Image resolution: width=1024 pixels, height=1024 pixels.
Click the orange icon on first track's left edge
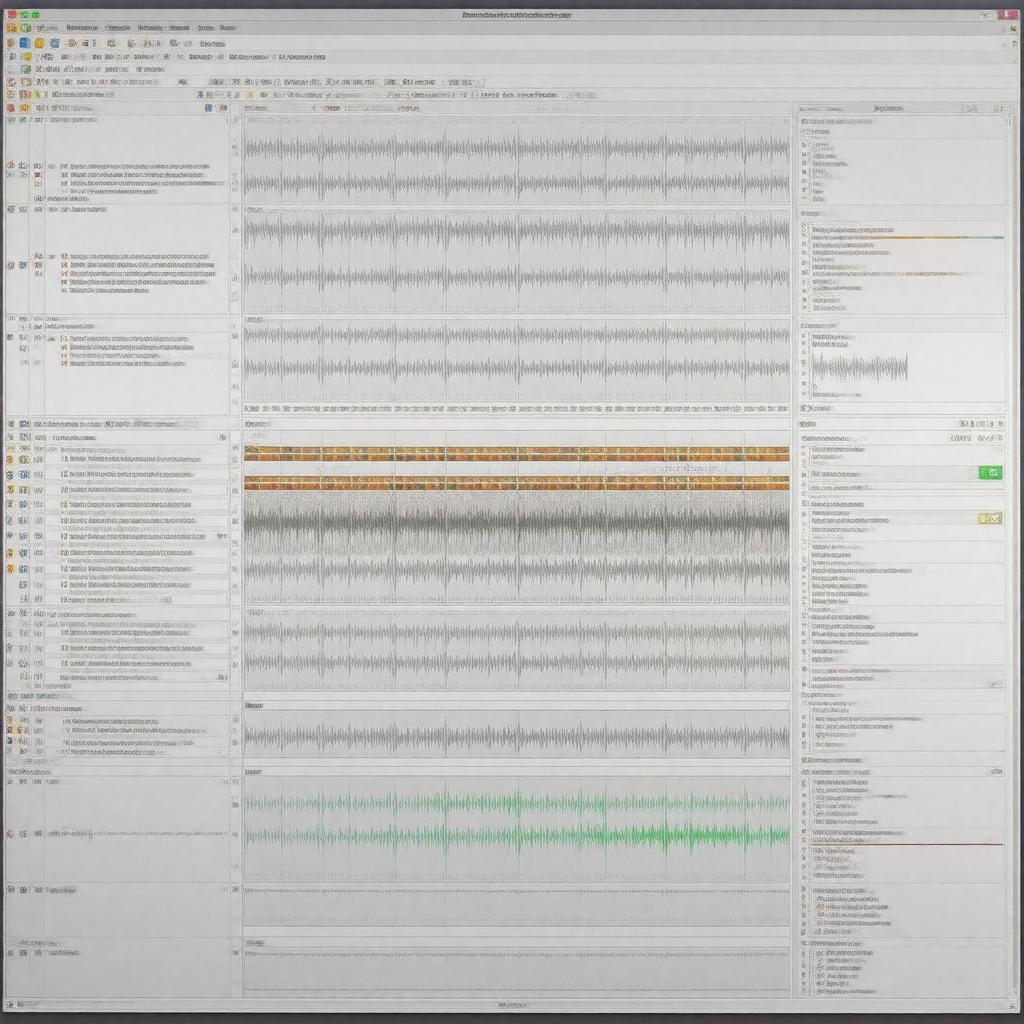10,165
